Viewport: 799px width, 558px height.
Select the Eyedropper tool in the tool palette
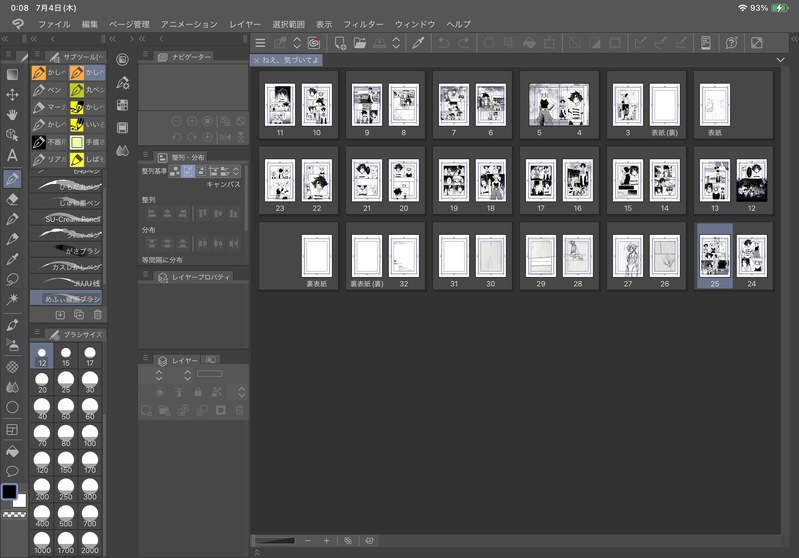(12, 259)
